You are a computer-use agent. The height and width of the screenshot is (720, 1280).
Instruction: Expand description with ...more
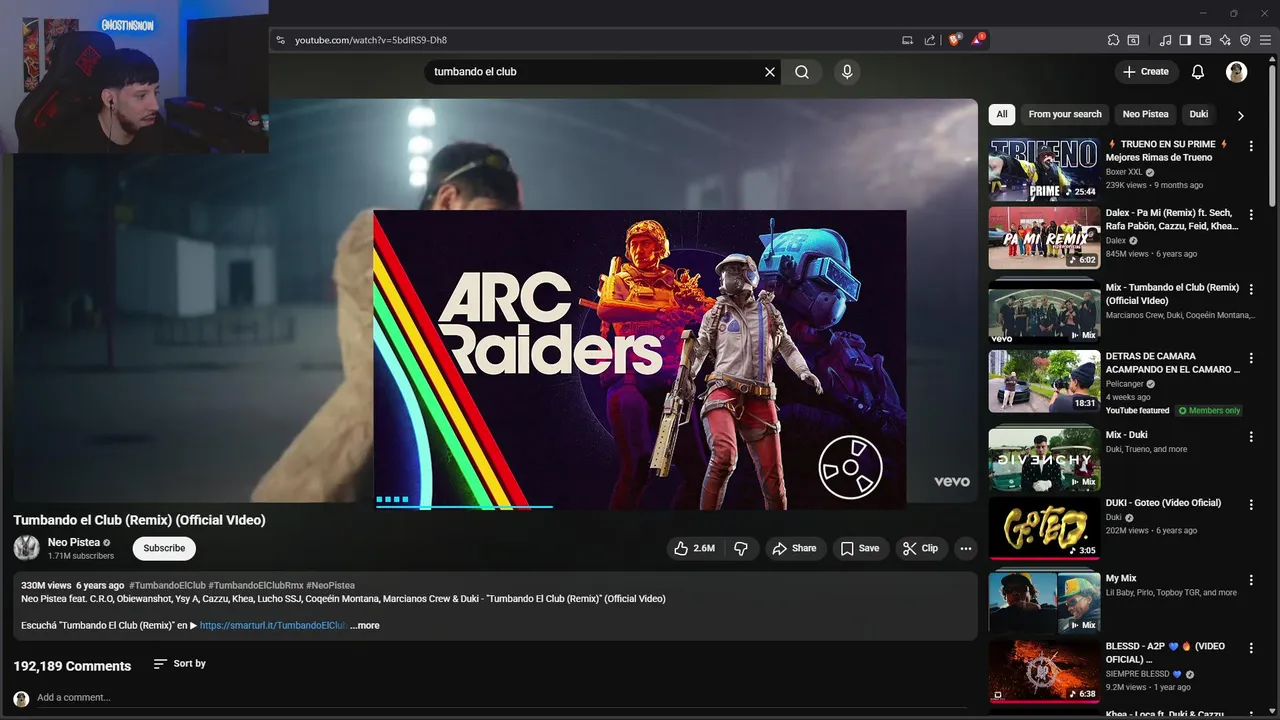click(365, 626)
